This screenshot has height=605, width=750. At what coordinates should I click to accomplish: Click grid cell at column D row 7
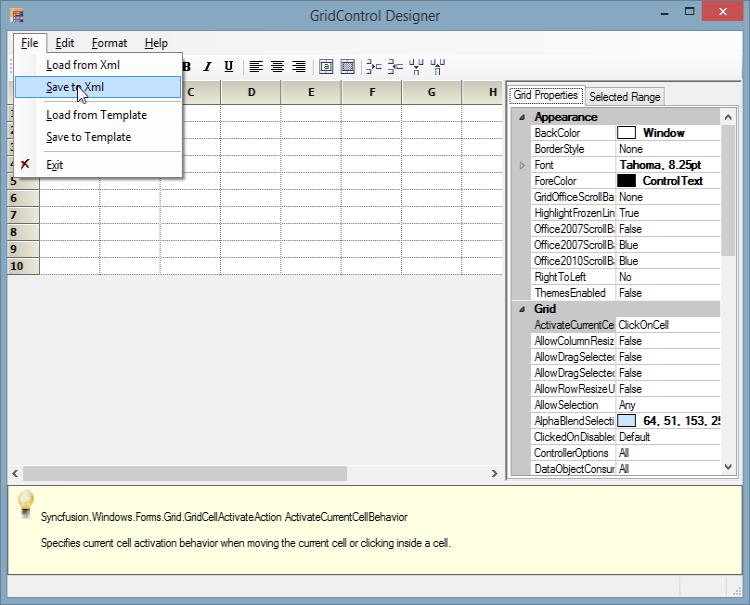[251, 215]
